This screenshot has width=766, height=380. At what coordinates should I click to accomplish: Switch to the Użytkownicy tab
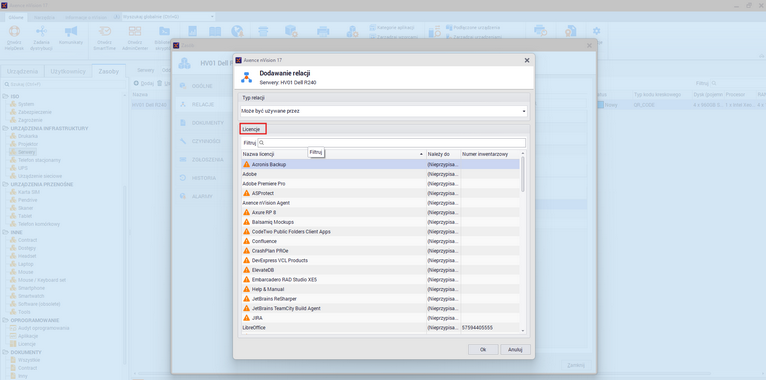tap(68, 71)
